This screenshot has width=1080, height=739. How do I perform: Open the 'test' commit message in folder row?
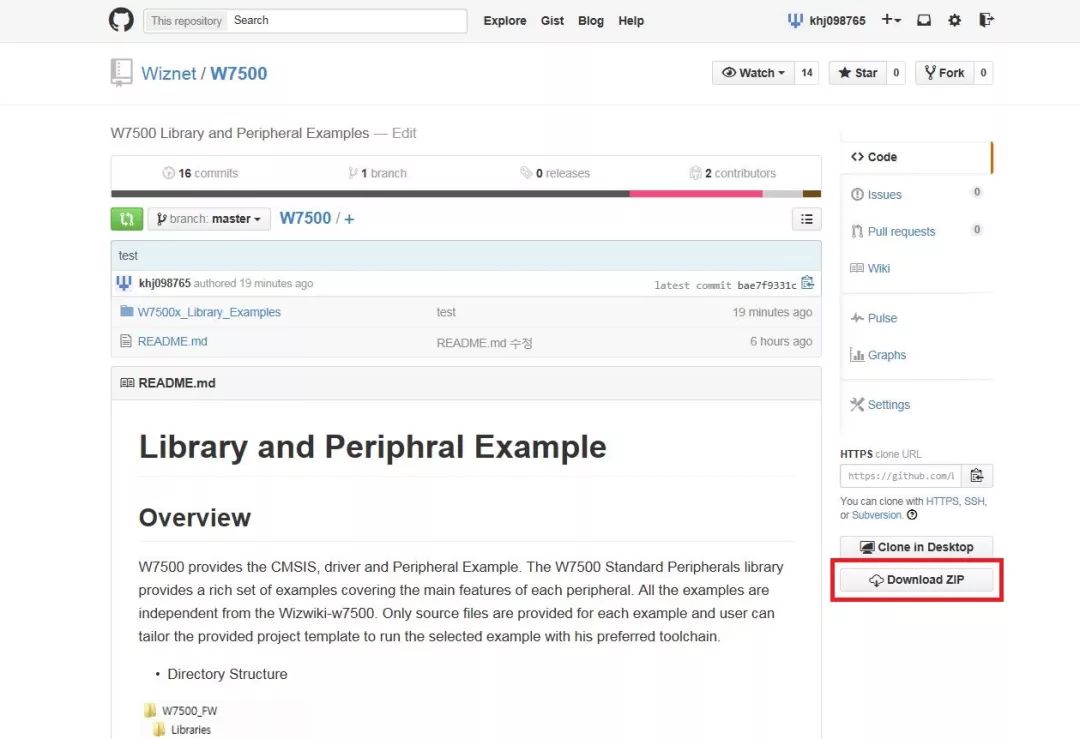click(446, 312)
